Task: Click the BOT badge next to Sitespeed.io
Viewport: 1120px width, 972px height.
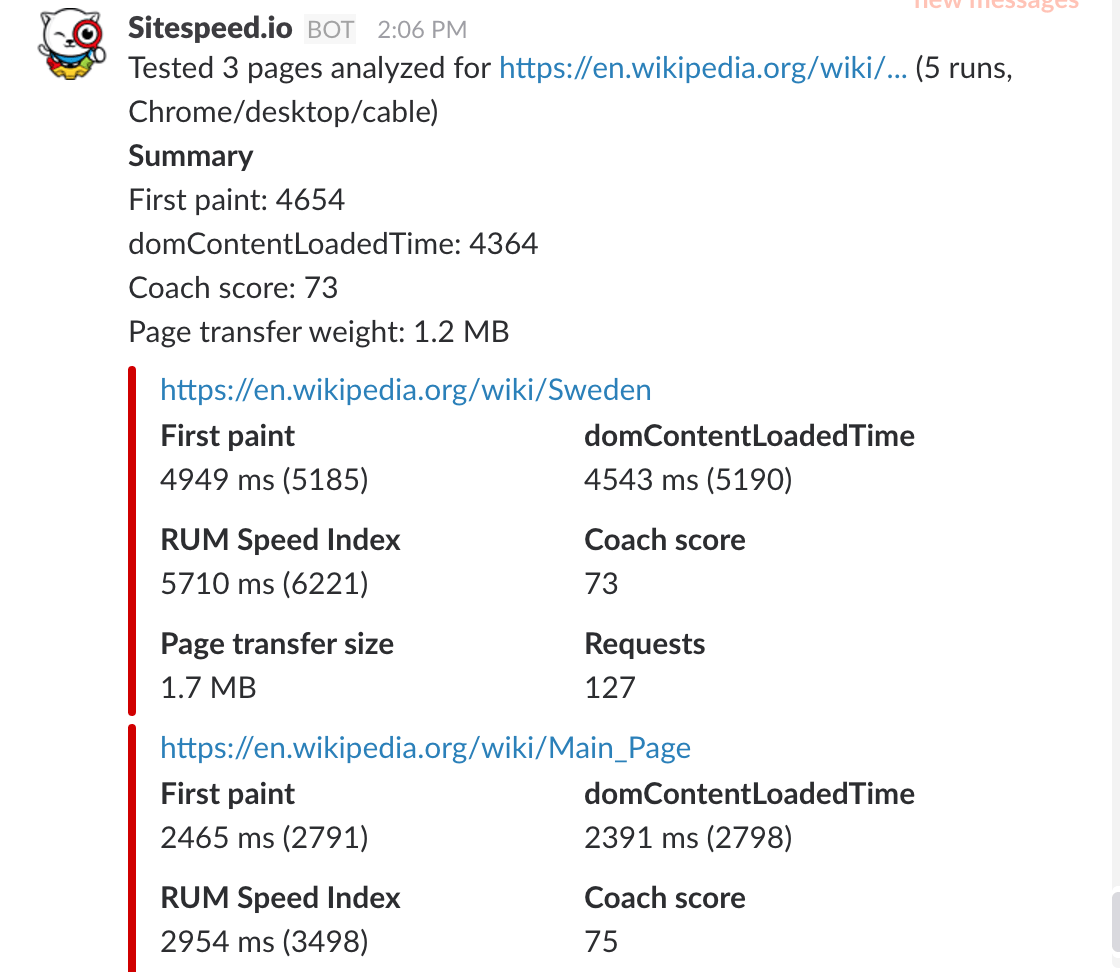Action: tap(330, 29)
